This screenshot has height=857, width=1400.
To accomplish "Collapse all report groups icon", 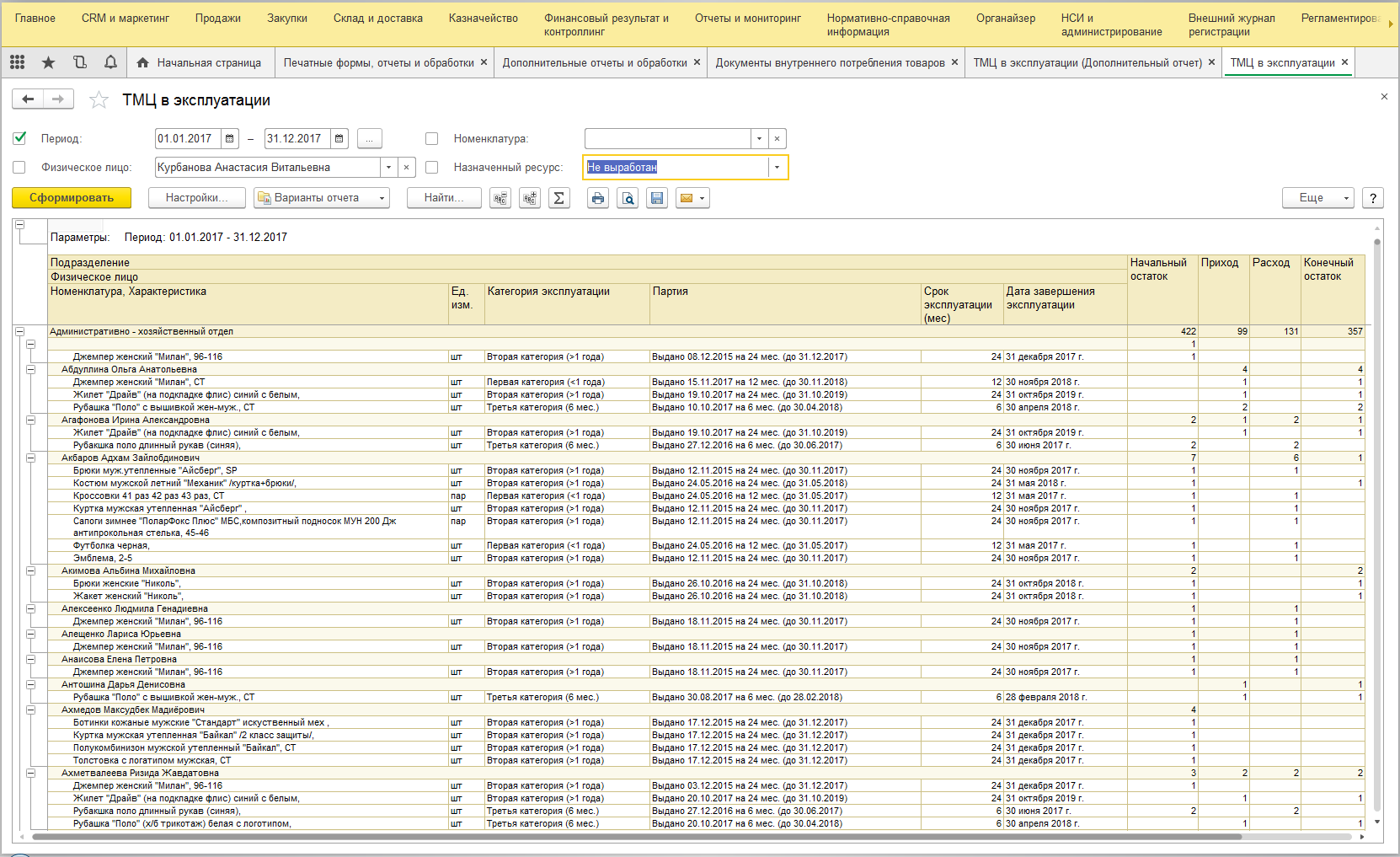I will pos(500,198).
